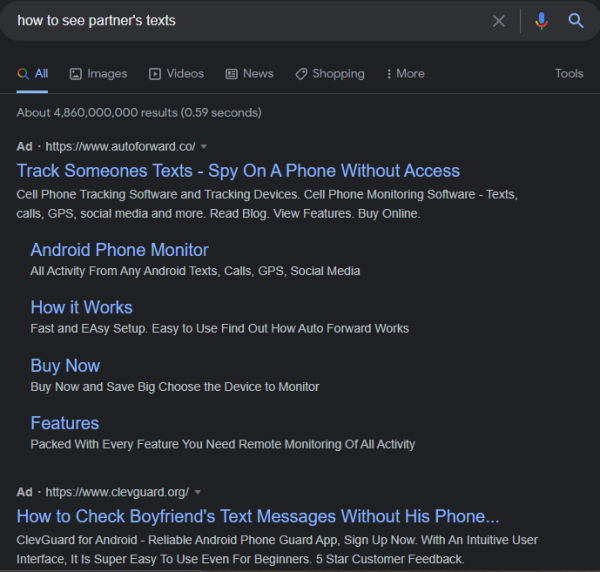Click the News tab newspaper icon
Screen dimensions: 600x572
[x=231, y=74]
